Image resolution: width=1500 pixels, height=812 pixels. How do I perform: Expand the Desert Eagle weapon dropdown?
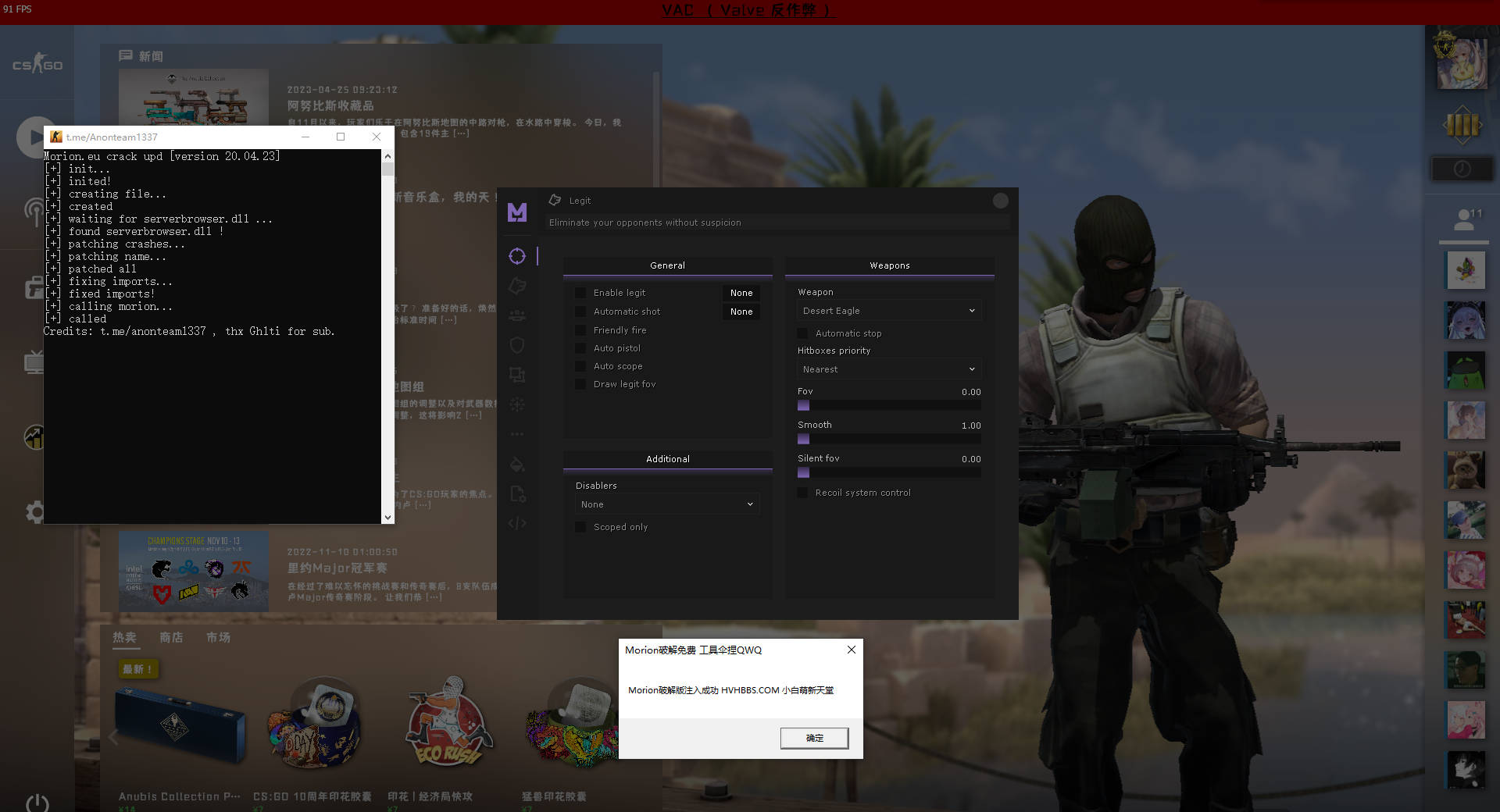click(889, 311)
